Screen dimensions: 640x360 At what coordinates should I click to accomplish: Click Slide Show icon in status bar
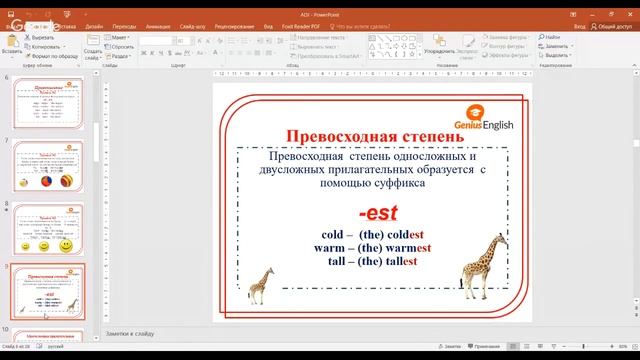click(553, 347)
